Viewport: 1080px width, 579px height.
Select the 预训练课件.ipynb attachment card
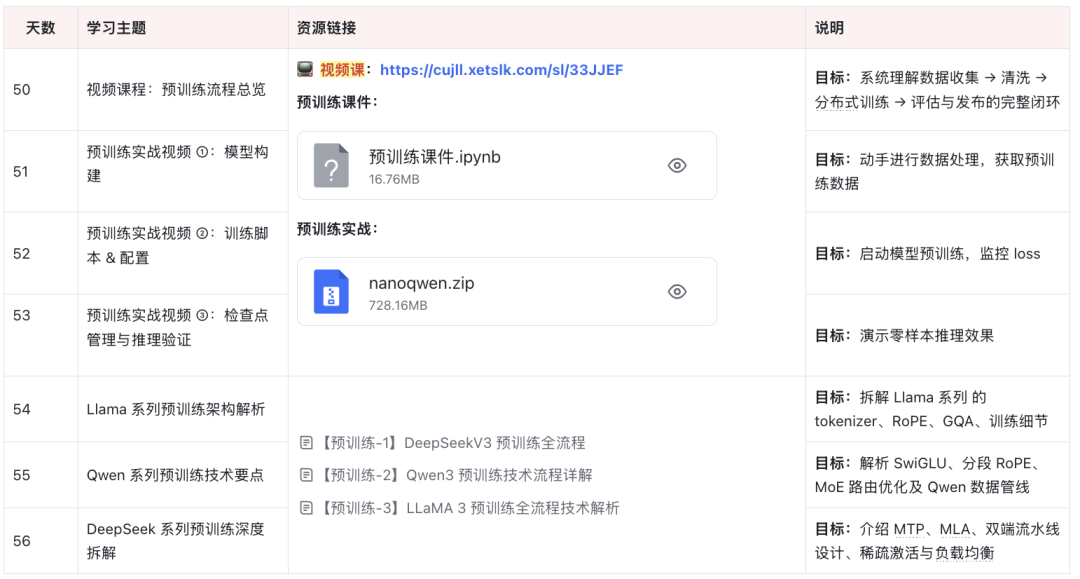pyautogui.click(x=505, y=165)
